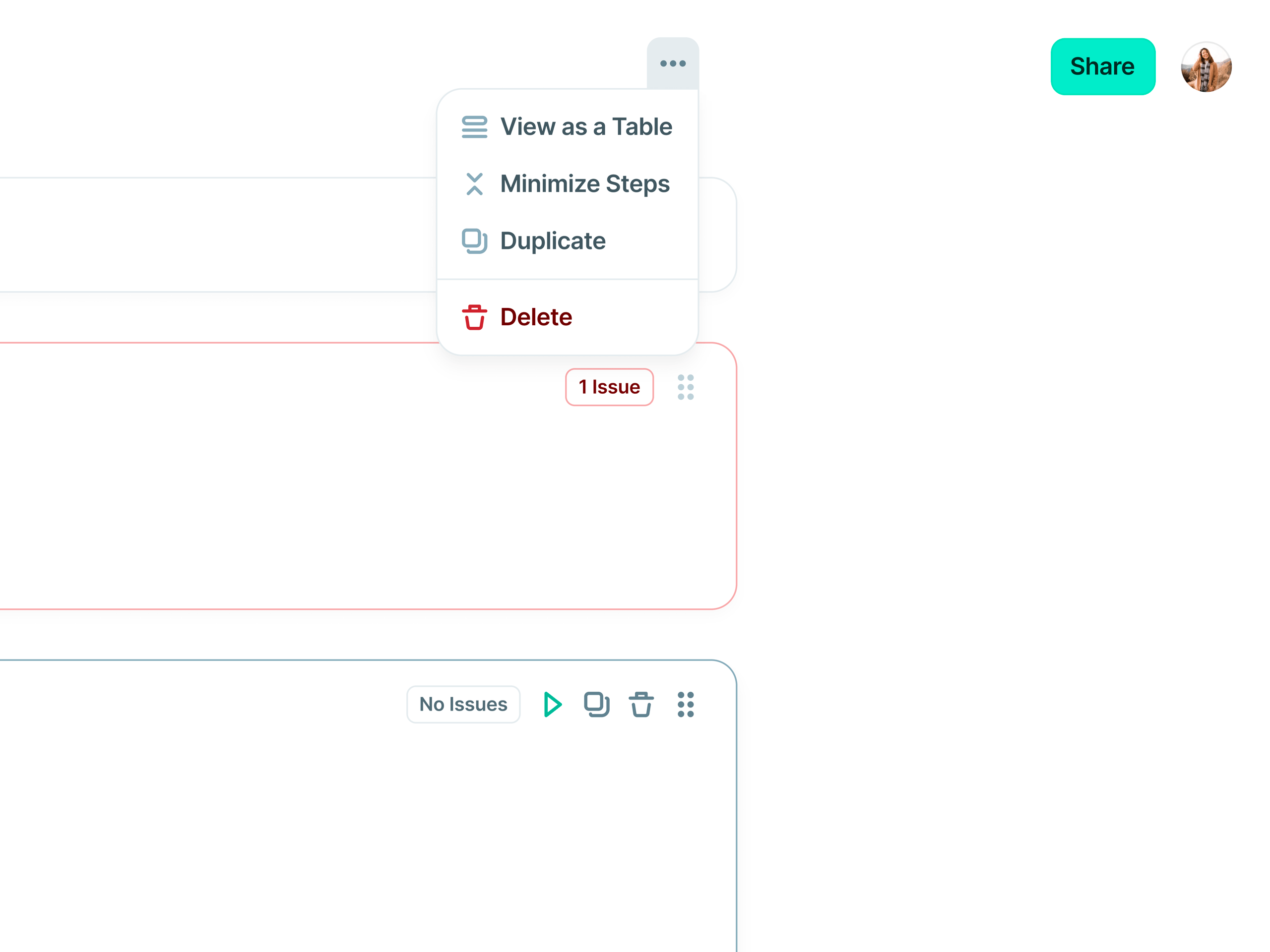
Task: Run the step with the play icon
Action: 552,704
